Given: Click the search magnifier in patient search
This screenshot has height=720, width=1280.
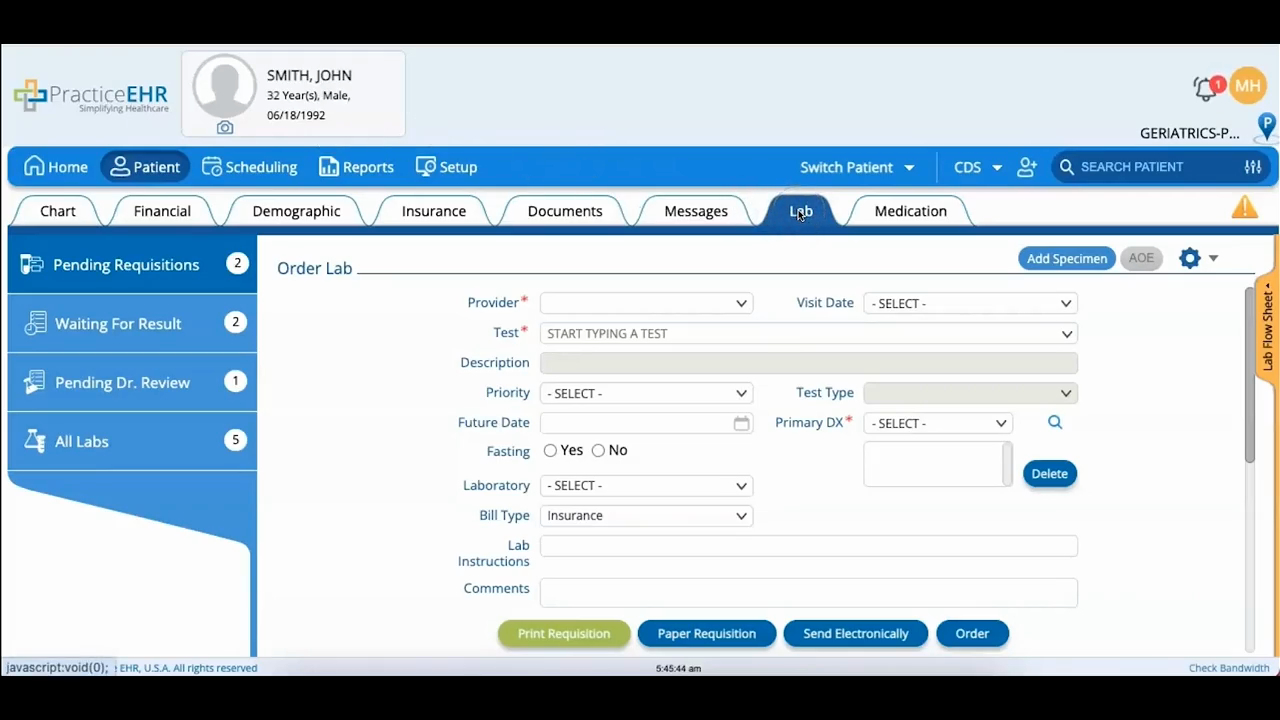Looking at the screenshot, I should click(1067, 167).
